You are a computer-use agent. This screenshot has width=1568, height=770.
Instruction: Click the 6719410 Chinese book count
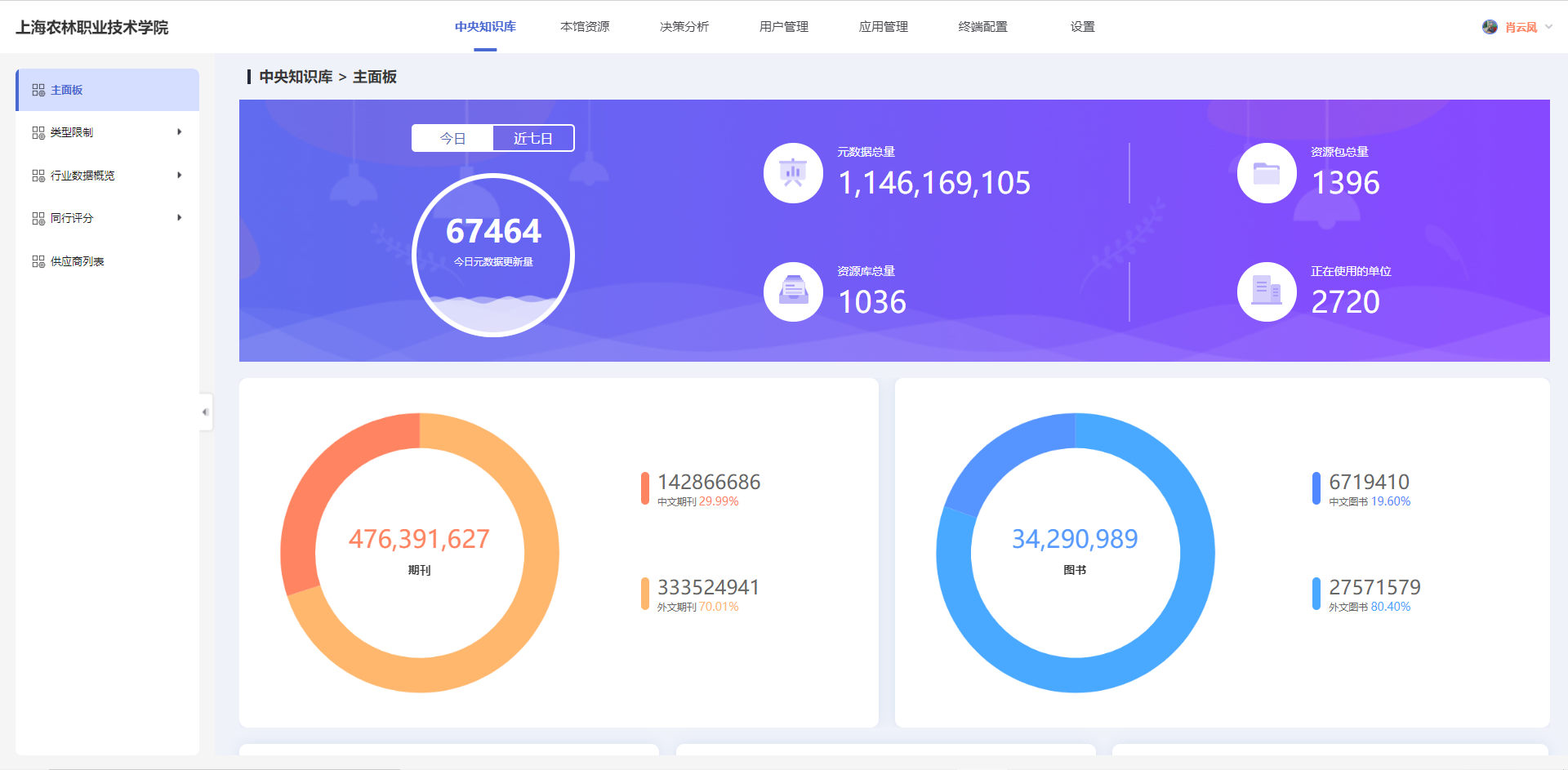1369,482
